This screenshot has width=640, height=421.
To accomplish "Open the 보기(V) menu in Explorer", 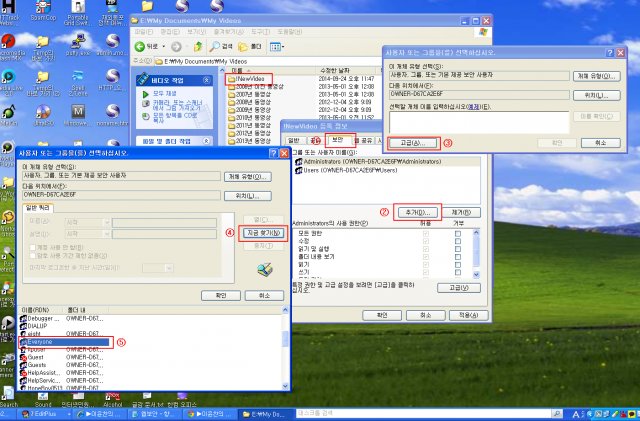I will tap(196, 31).
